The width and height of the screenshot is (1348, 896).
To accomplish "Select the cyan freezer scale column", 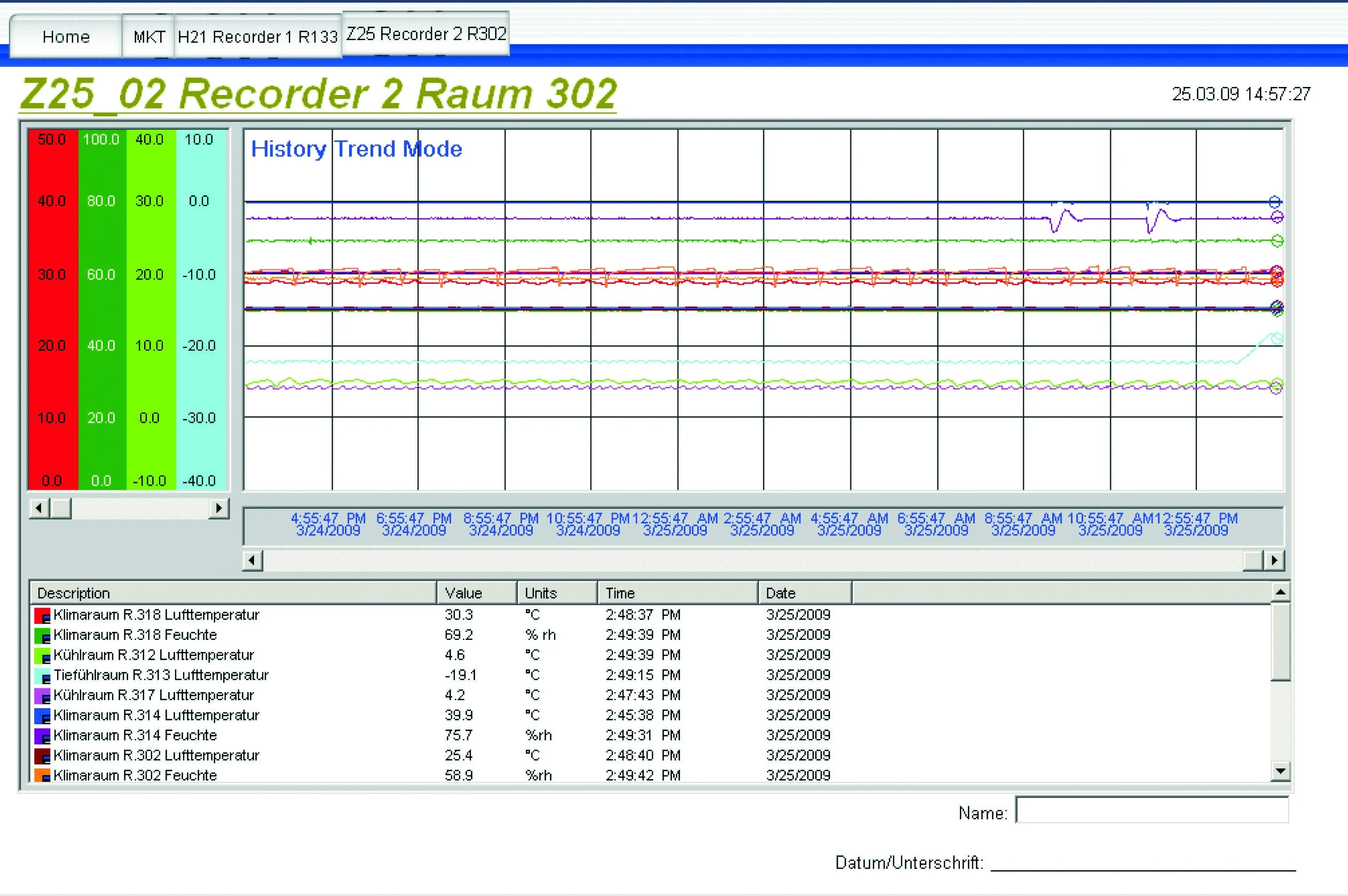I will 200,308.
